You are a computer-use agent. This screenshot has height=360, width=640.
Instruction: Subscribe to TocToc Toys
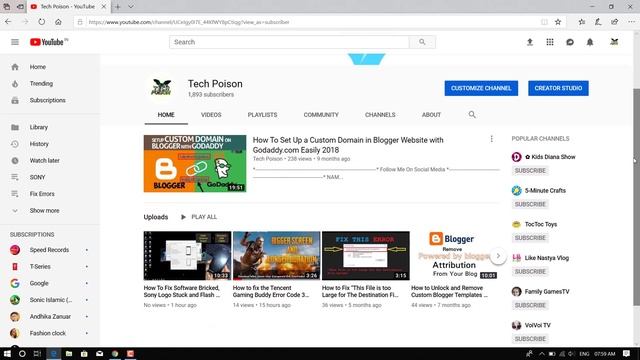coord(530,238)
